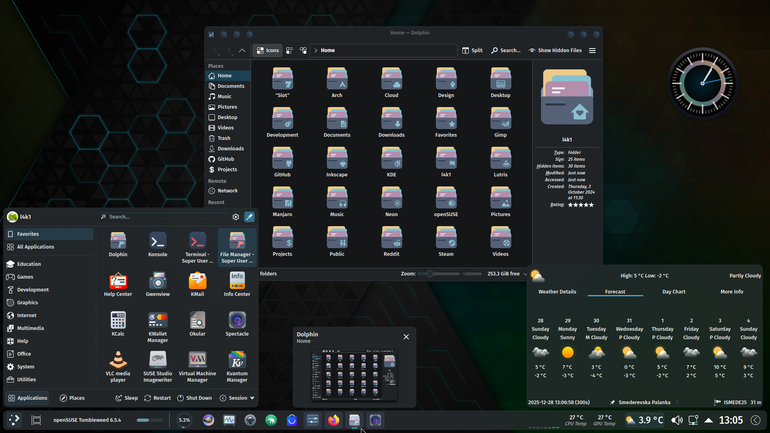
Task: Expand the Session dropdown in launcher
Action: tap(237, 398)
